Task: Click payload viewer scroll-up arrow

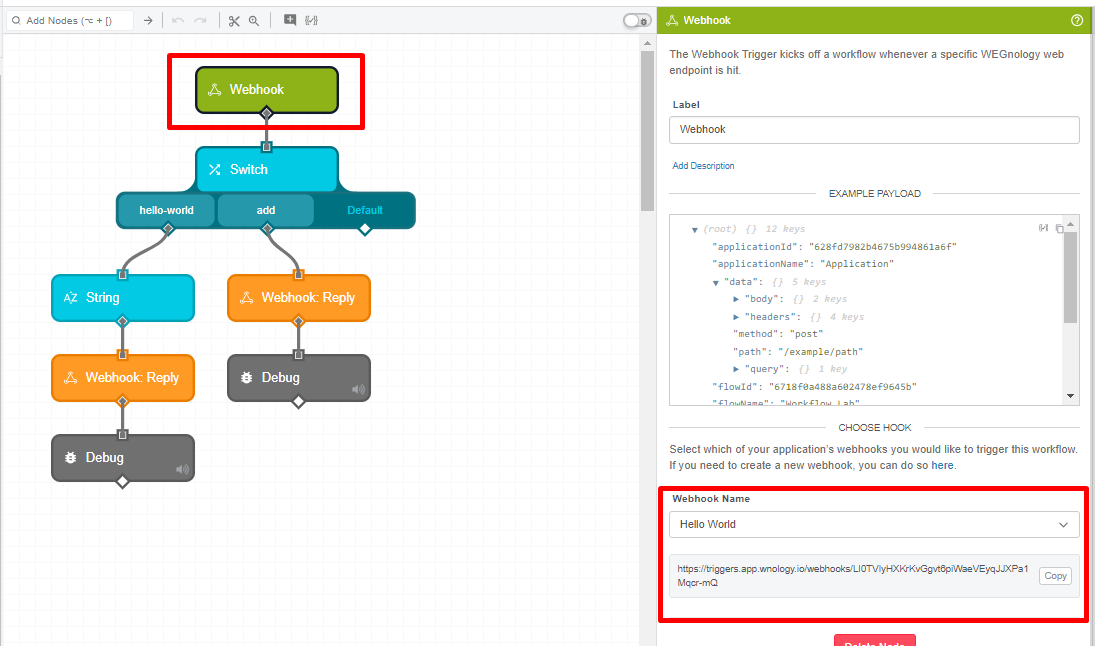Action: coord(1071,223)
